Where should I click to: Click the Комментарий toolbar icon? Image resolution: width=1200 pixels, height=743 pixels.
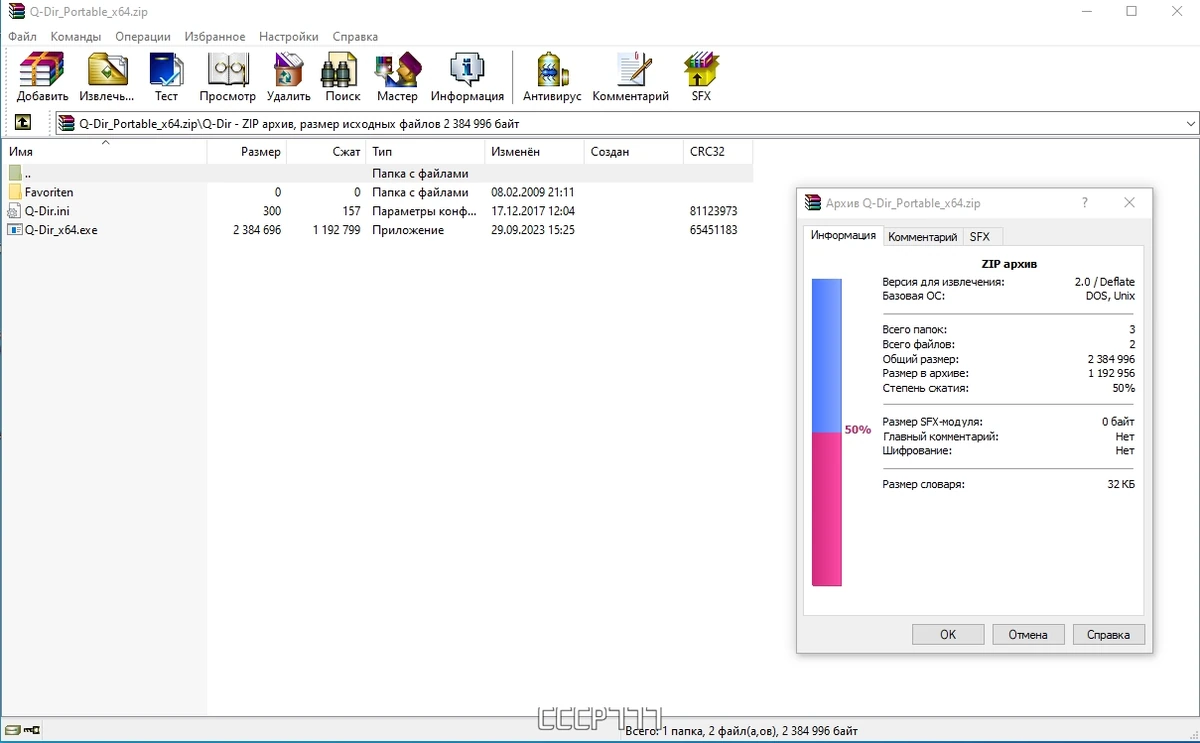click(x=631, y=78)
